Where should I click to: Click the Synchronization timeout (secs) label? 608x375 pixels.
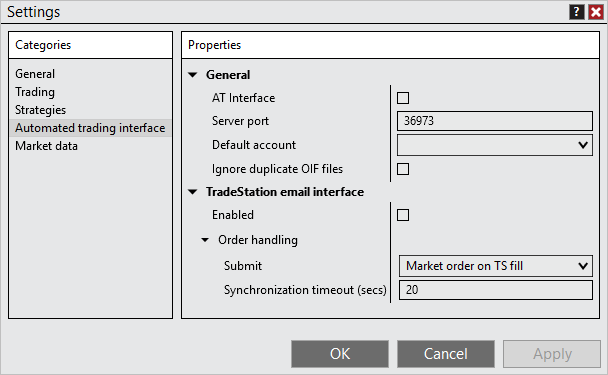305,290
